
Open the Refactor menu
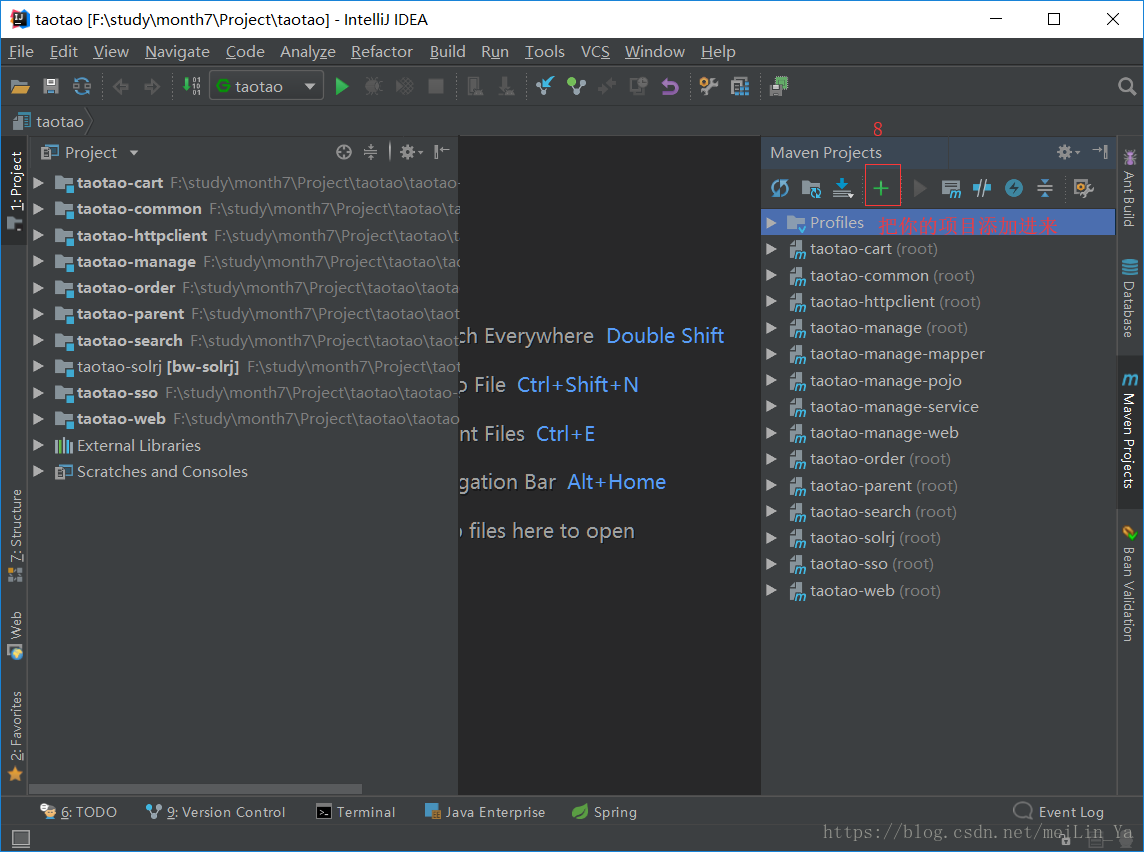pyautogui.click(x=382, y=52)
